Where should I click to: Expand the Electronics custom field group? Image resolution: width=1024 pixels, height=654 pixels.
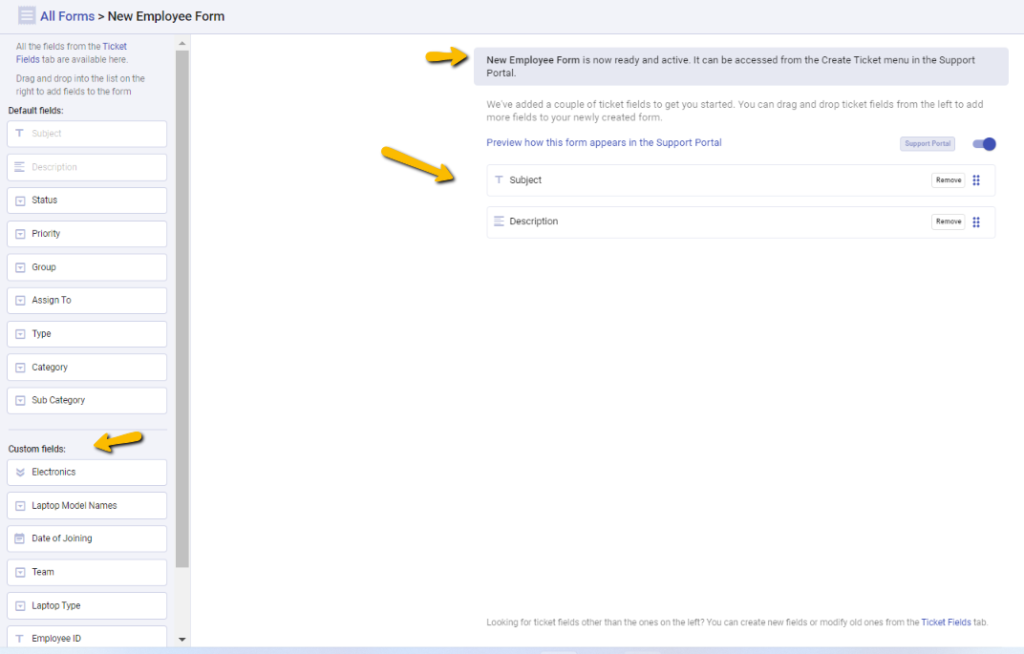click(86, 471)
